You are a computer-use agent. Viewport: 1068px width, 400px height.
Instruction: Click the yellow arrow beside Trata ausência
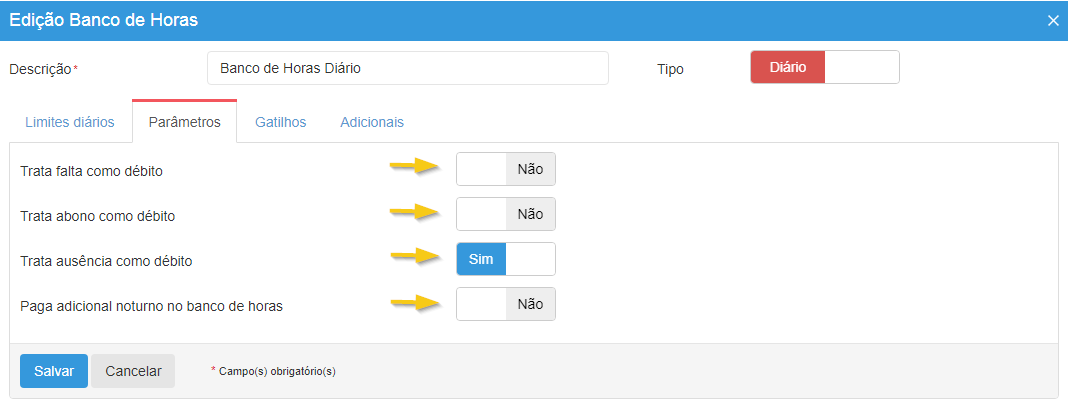click(x=415, y=256)
